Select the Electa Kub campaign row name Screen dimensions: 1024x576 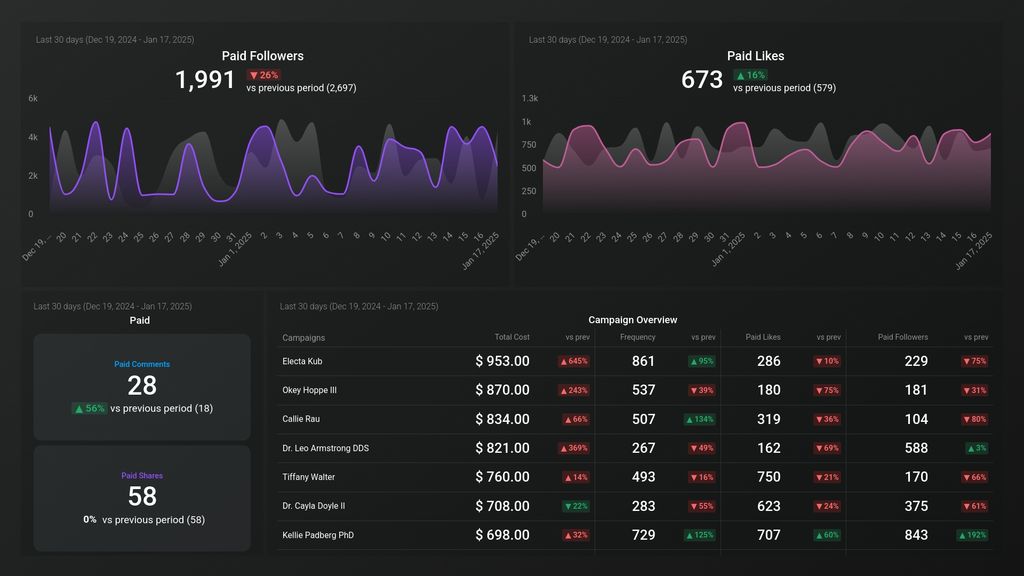pos(302,361)
